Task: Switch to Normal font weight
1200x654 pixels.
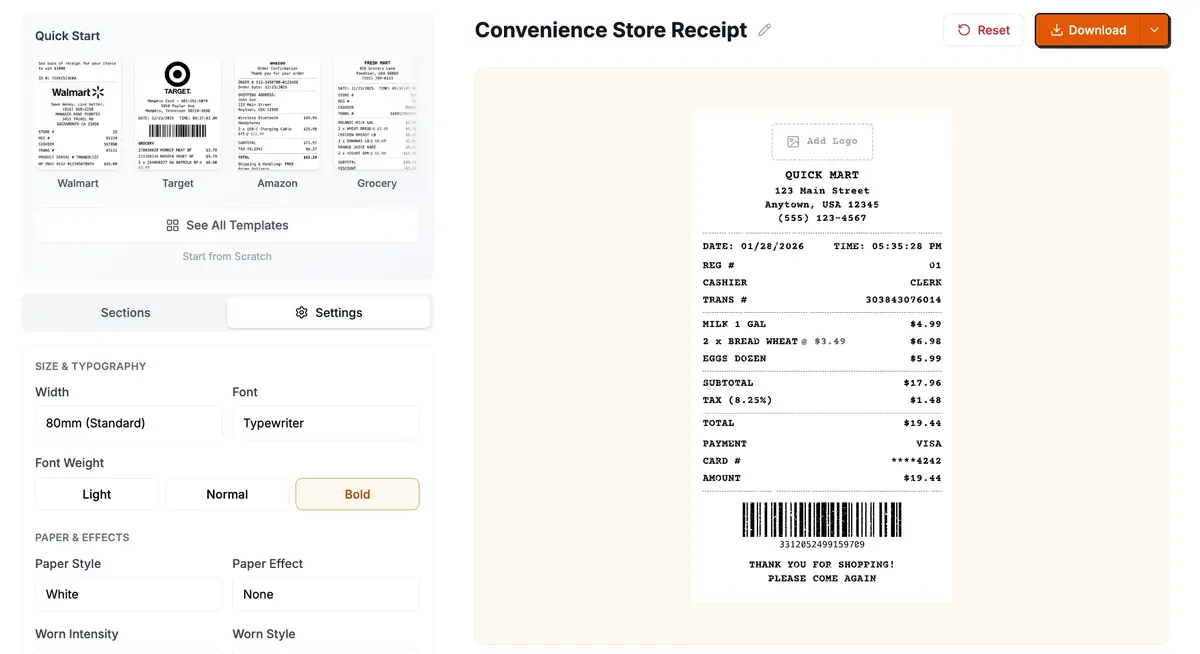Action: (227, 494)
